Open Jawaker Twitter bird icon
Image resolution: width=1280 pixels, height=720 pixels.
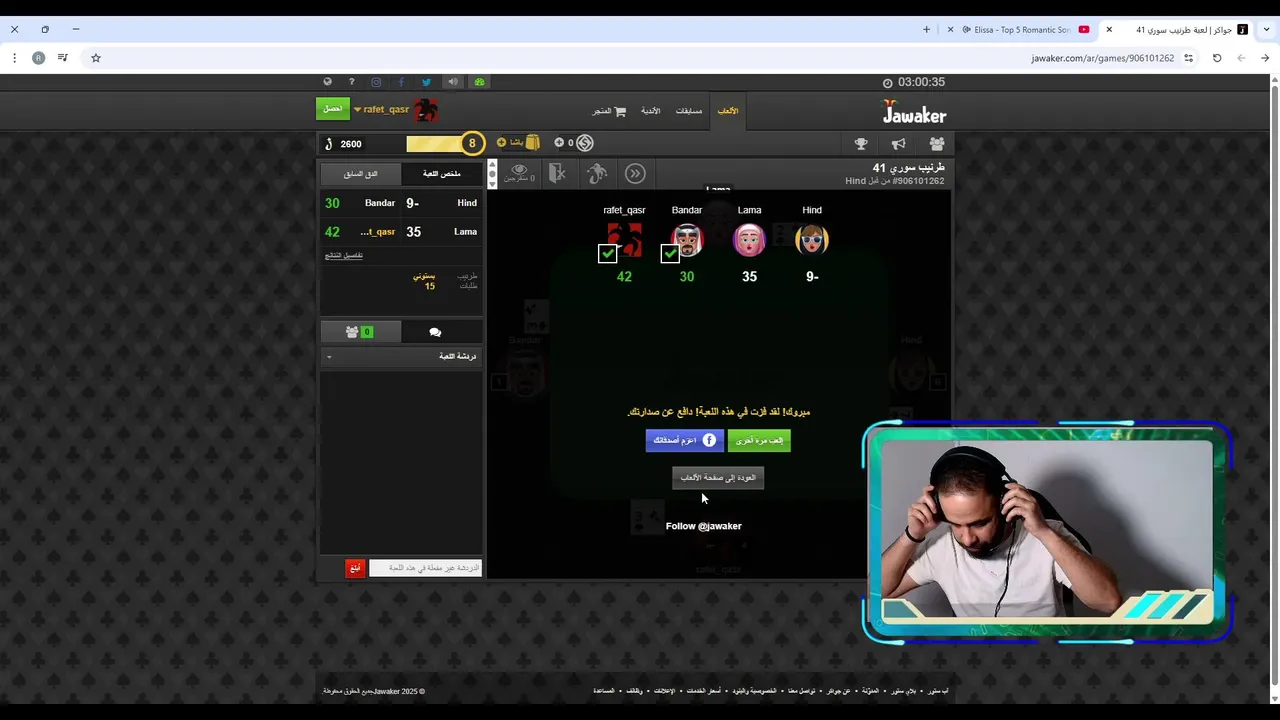[426, 82]
